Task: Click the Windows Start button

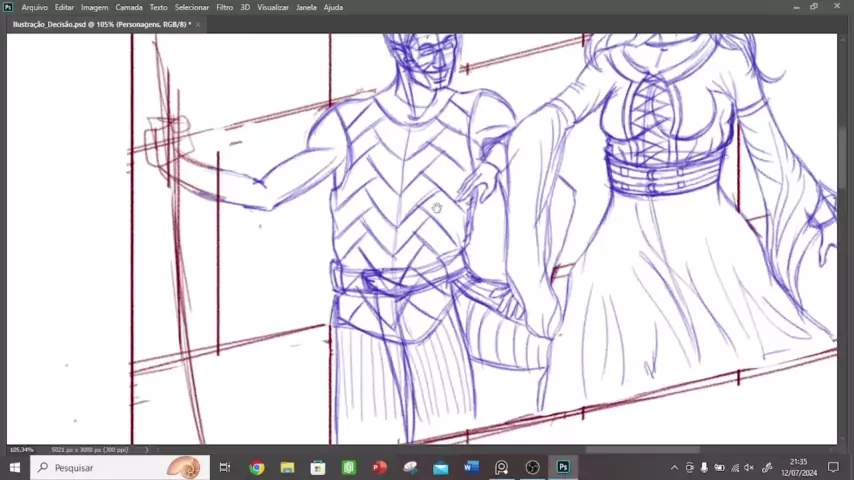Action: (x=14, y=467)
